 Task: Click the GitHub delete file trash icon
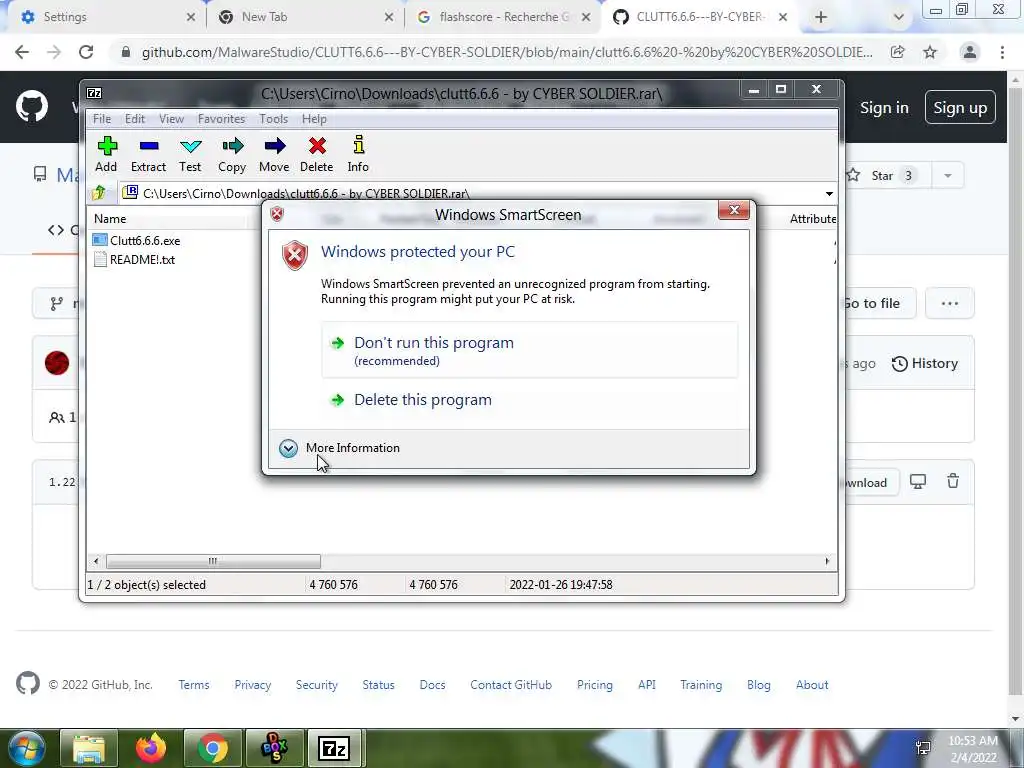pyautogui.click(x=953, y=481)
